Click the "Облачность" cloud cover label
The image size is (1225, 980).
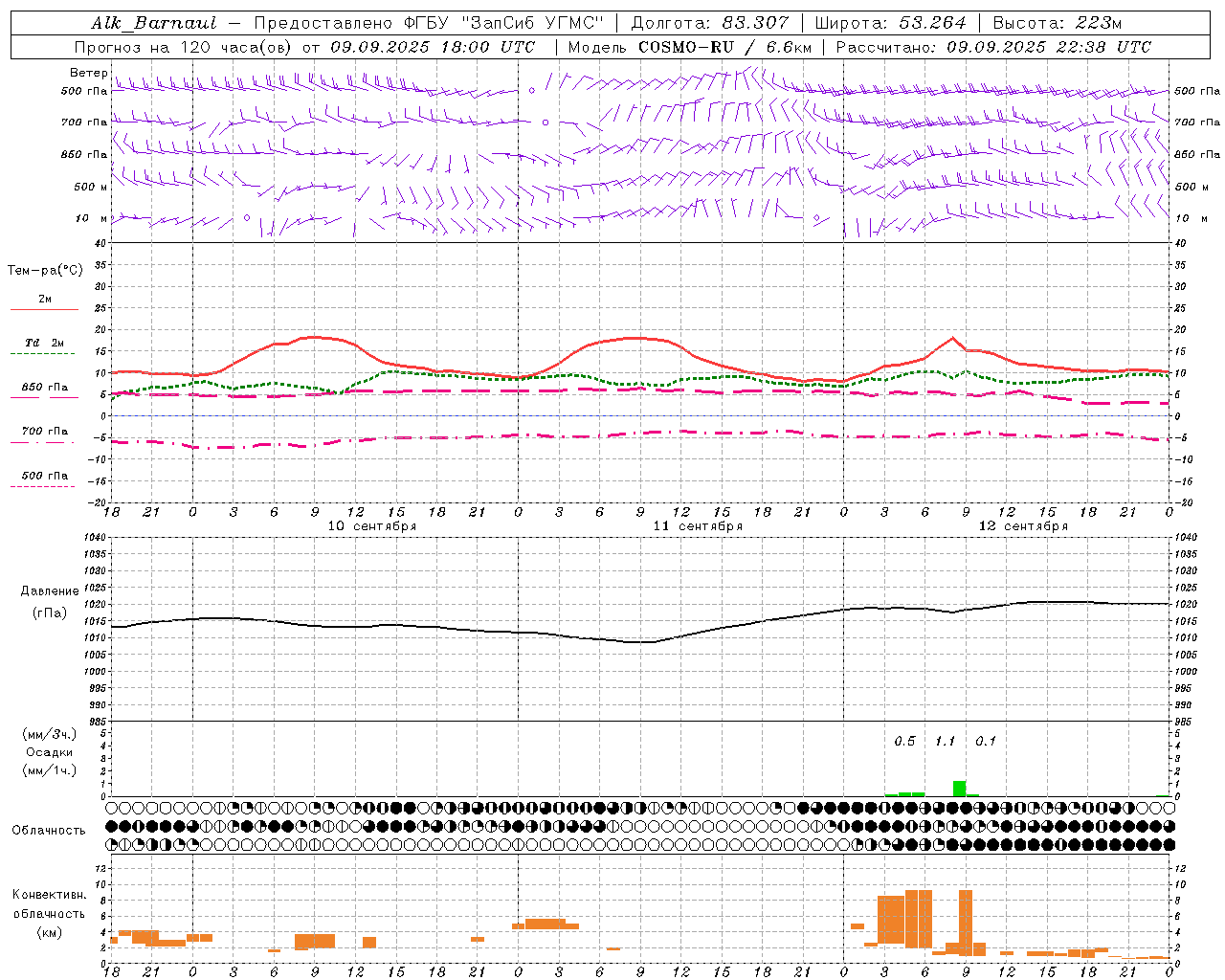tap(49, 830)
